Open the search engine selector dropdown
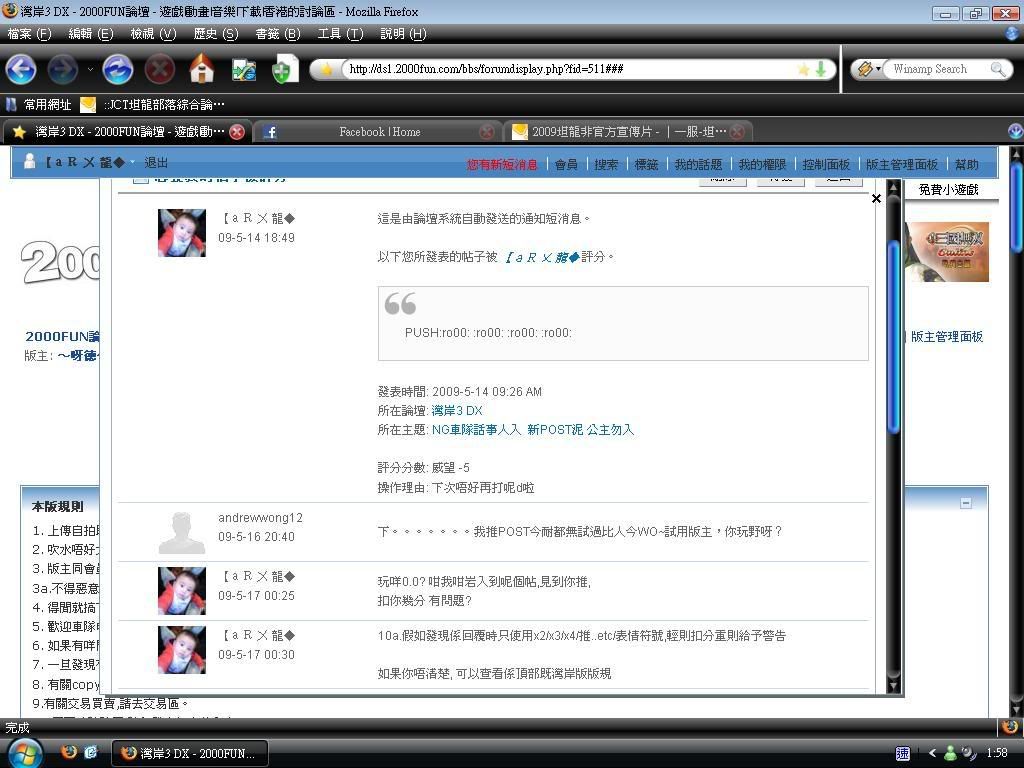Viewport: 1024px width, 768px height. pos(868,69)
